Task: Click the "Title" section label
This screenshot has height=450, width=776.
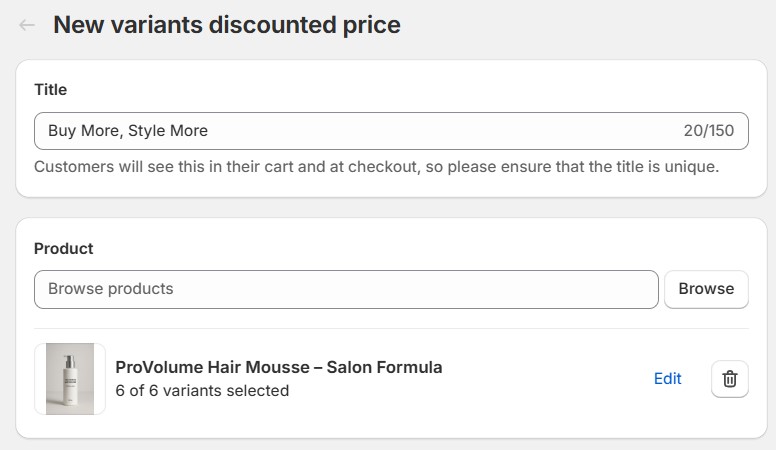Action: (x=50, y=89)
